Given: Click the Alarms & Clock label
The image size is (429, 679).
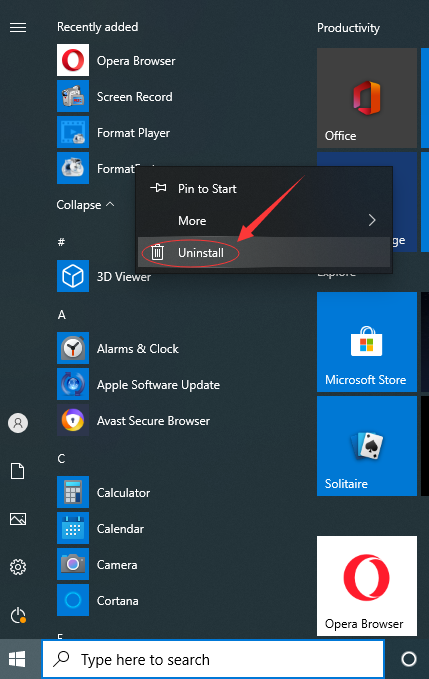Looking at the screenshot, I should 138,349.
